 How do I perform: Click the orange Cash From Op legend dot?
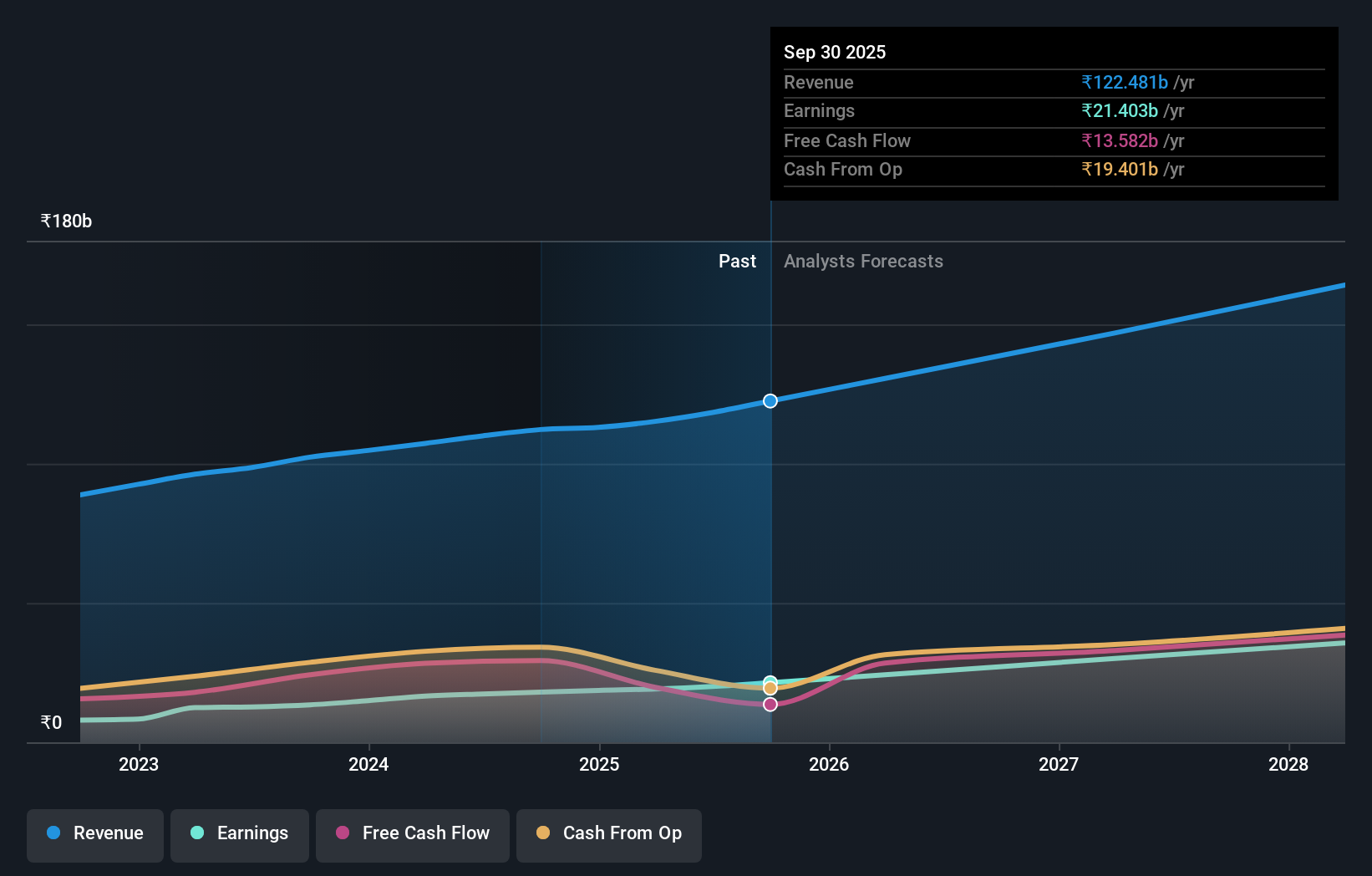[544, 833]
